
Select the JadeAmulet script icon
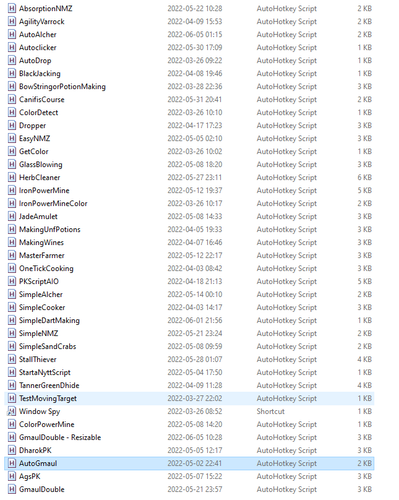point(12,216)
